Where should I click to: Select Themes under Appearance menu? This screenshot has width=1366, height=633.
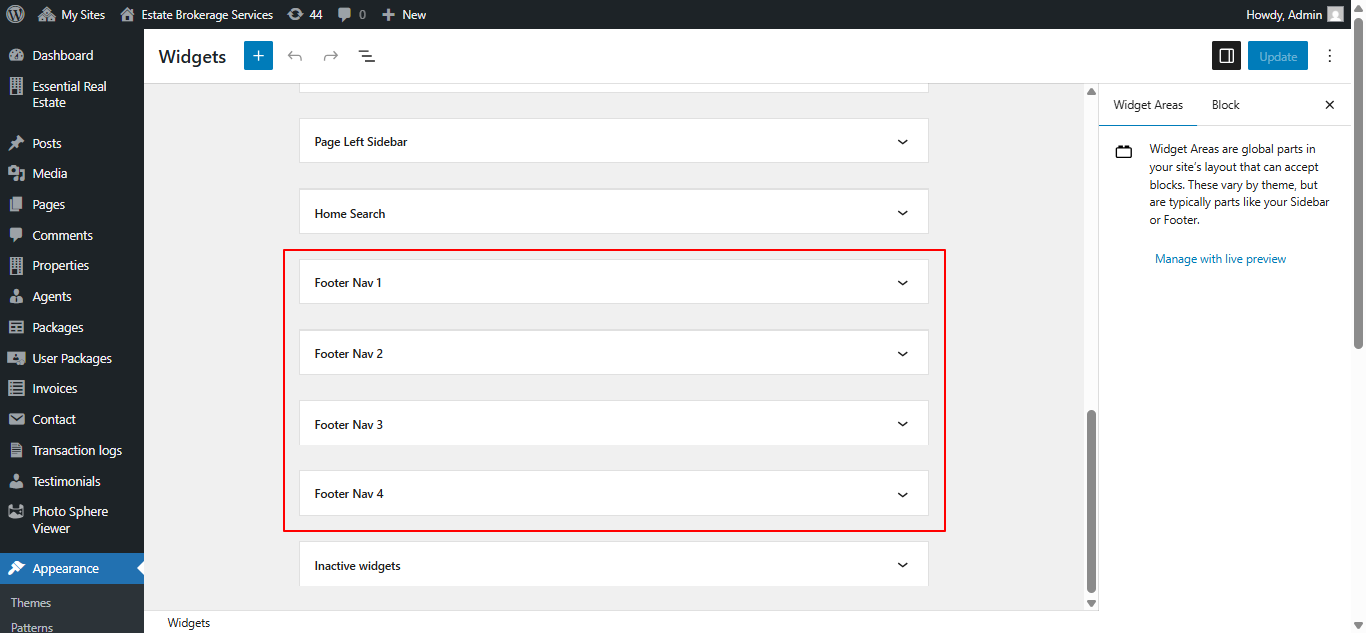(30, 602)
